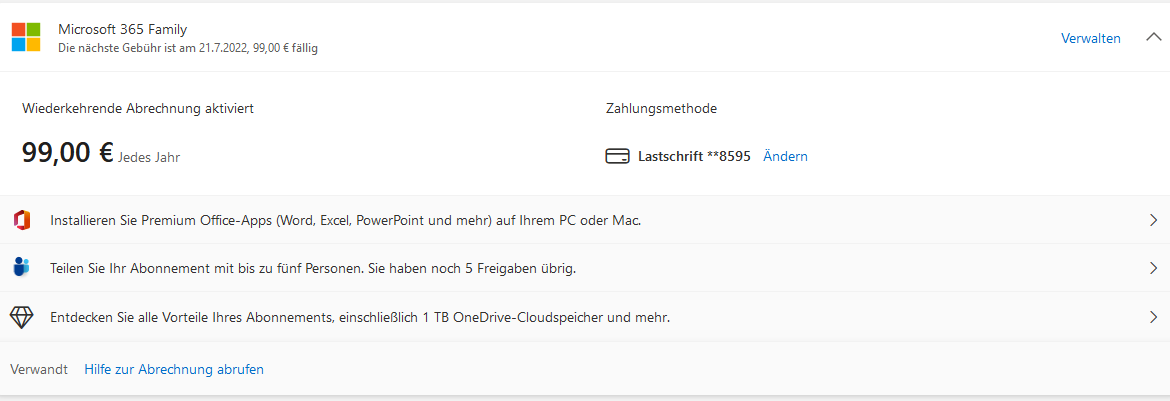Screen dimensions: 1170x401
Task: Click the Office apps icon
Action: pos(22,220)
